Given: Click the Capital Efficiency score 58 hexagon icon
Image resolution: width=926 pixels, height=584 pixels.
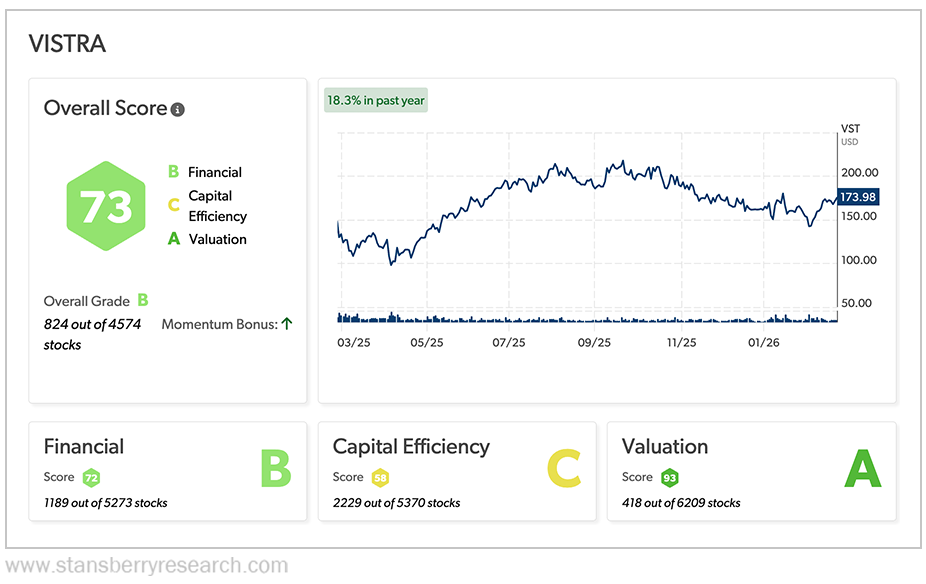Looking at the screenshot, I should 380,478.
